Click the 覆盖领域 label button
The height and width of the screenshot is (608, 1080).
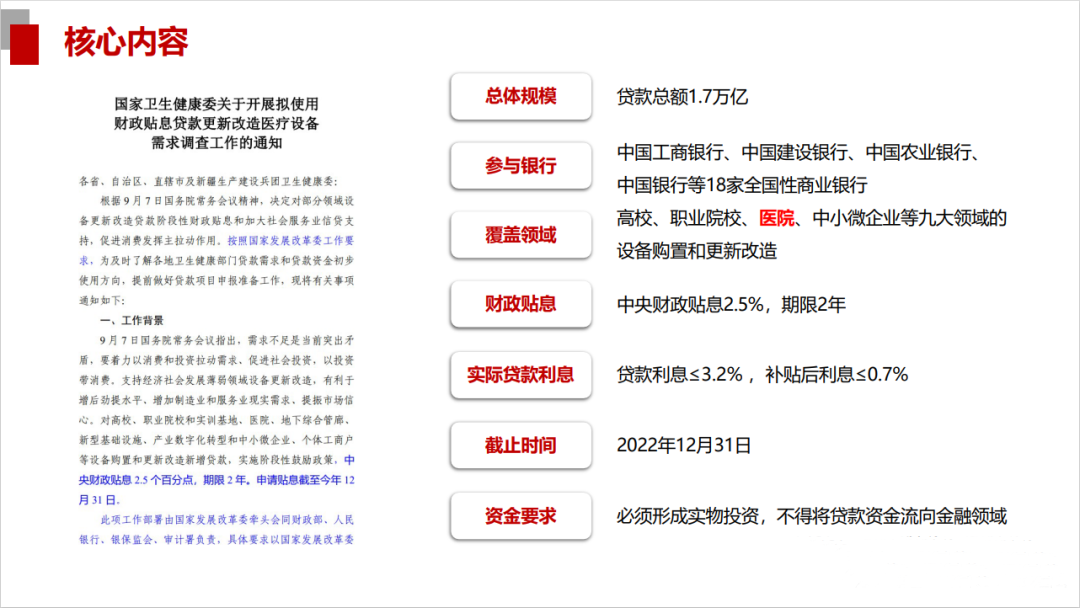coord(520,235)
